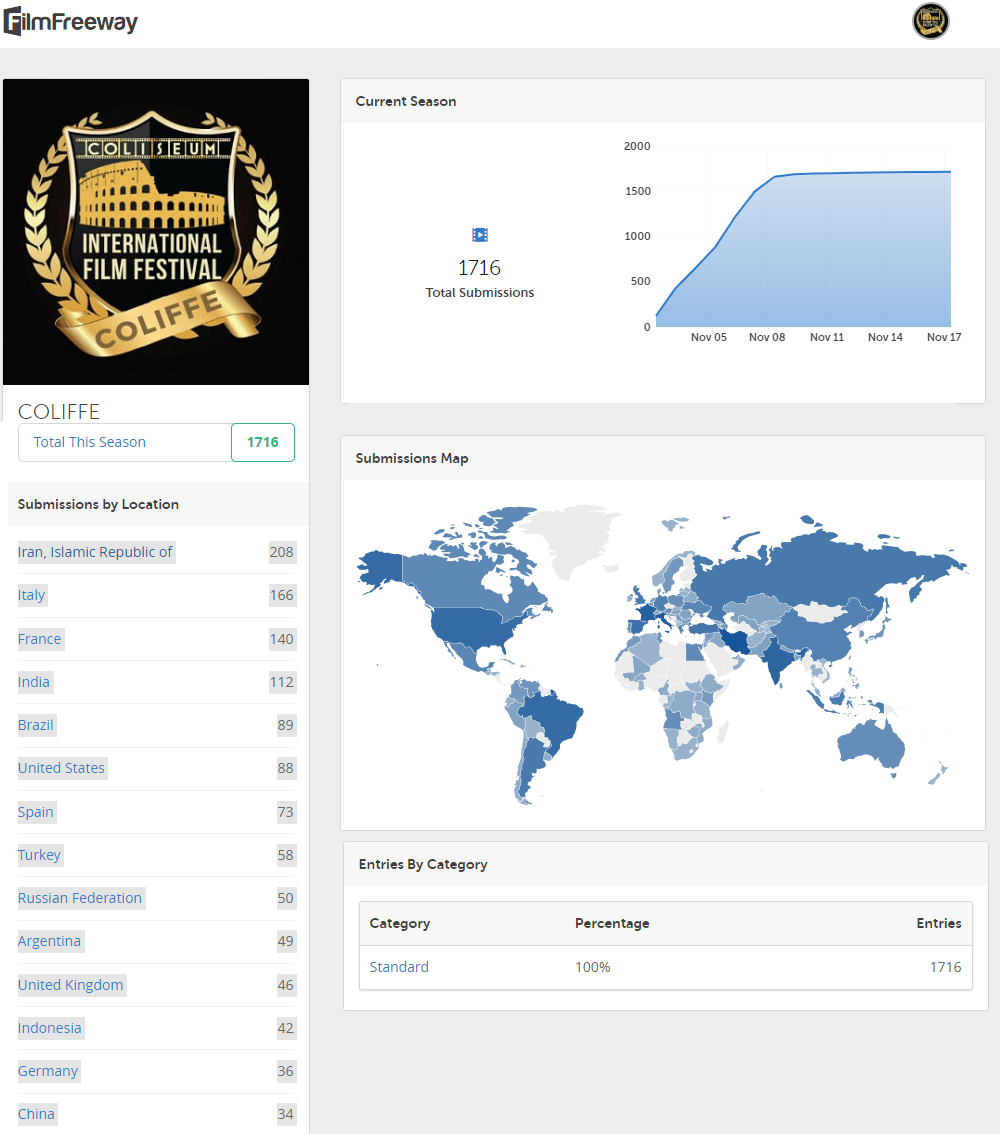The height and width of the screenshot is (1134, 1000).
Task: Open Germany submissions link
Action: (x=48, y=1071)
